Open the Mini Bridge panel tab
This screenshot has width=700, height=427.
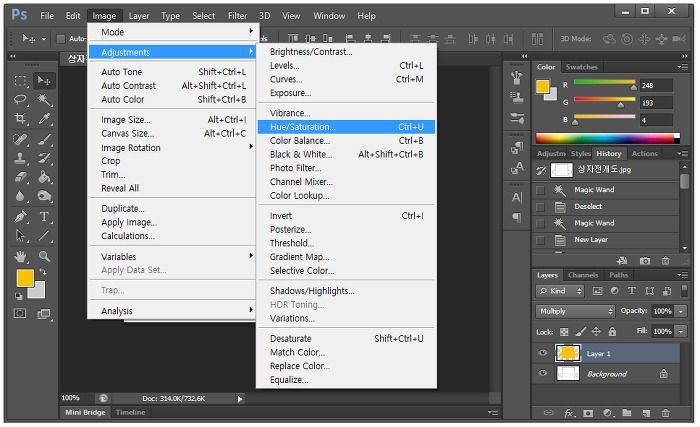pos(85,413)
